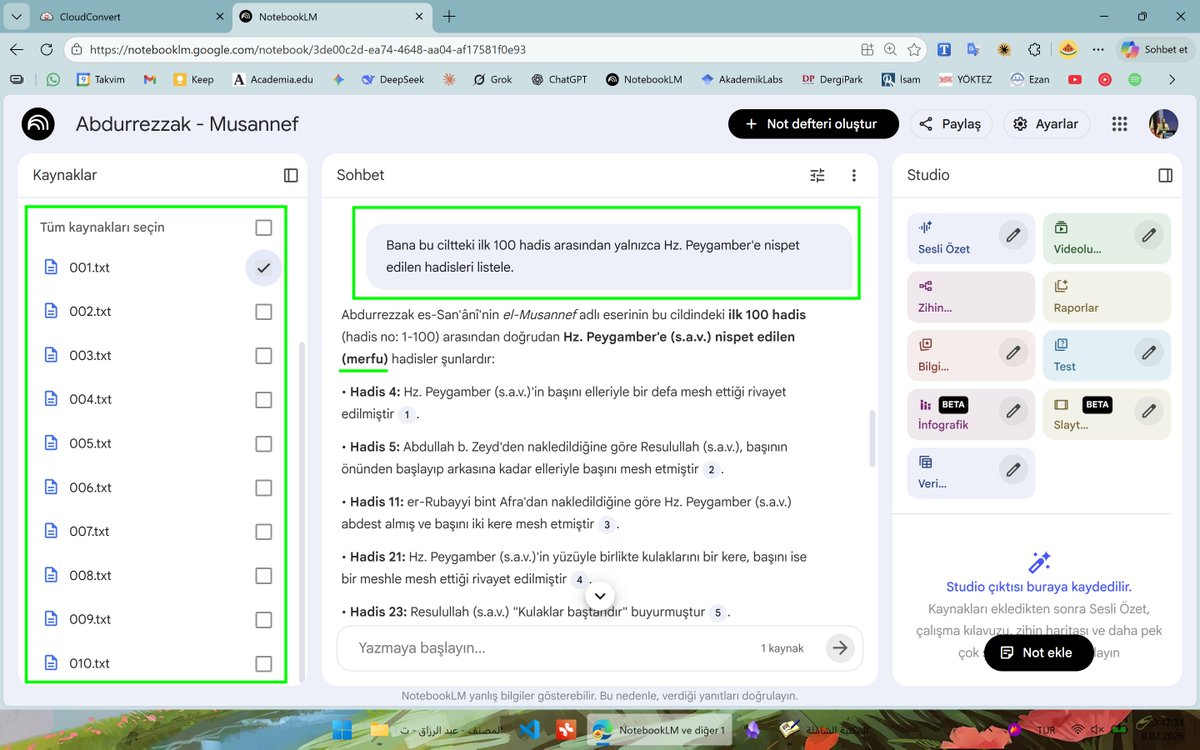
Task: Select the NotebookLM browser tab
Action: (332, 17)
